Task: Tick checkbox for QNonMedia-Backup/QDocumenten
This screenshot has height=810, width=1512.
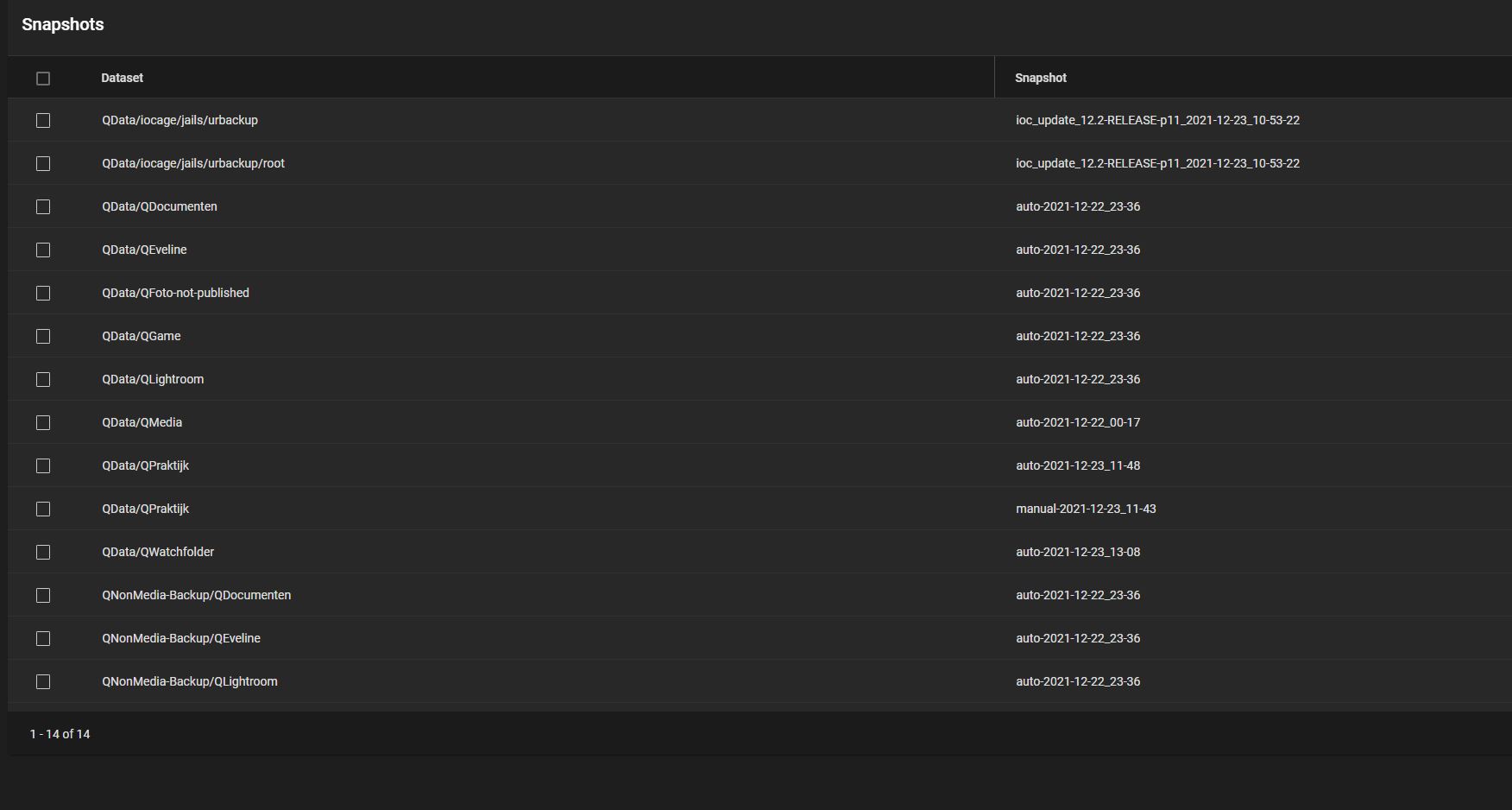Action: 43,595
